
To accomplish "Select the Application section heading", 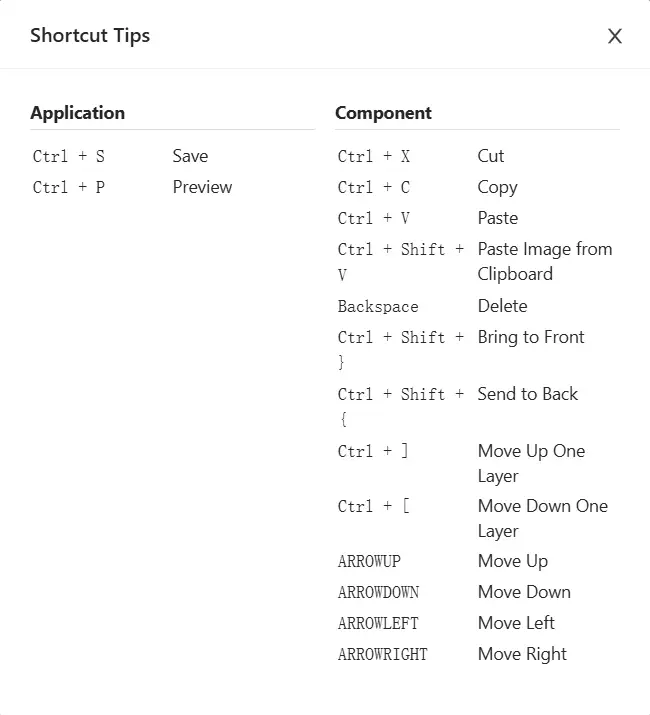I will pyautogui.click(x=78, y=113).
